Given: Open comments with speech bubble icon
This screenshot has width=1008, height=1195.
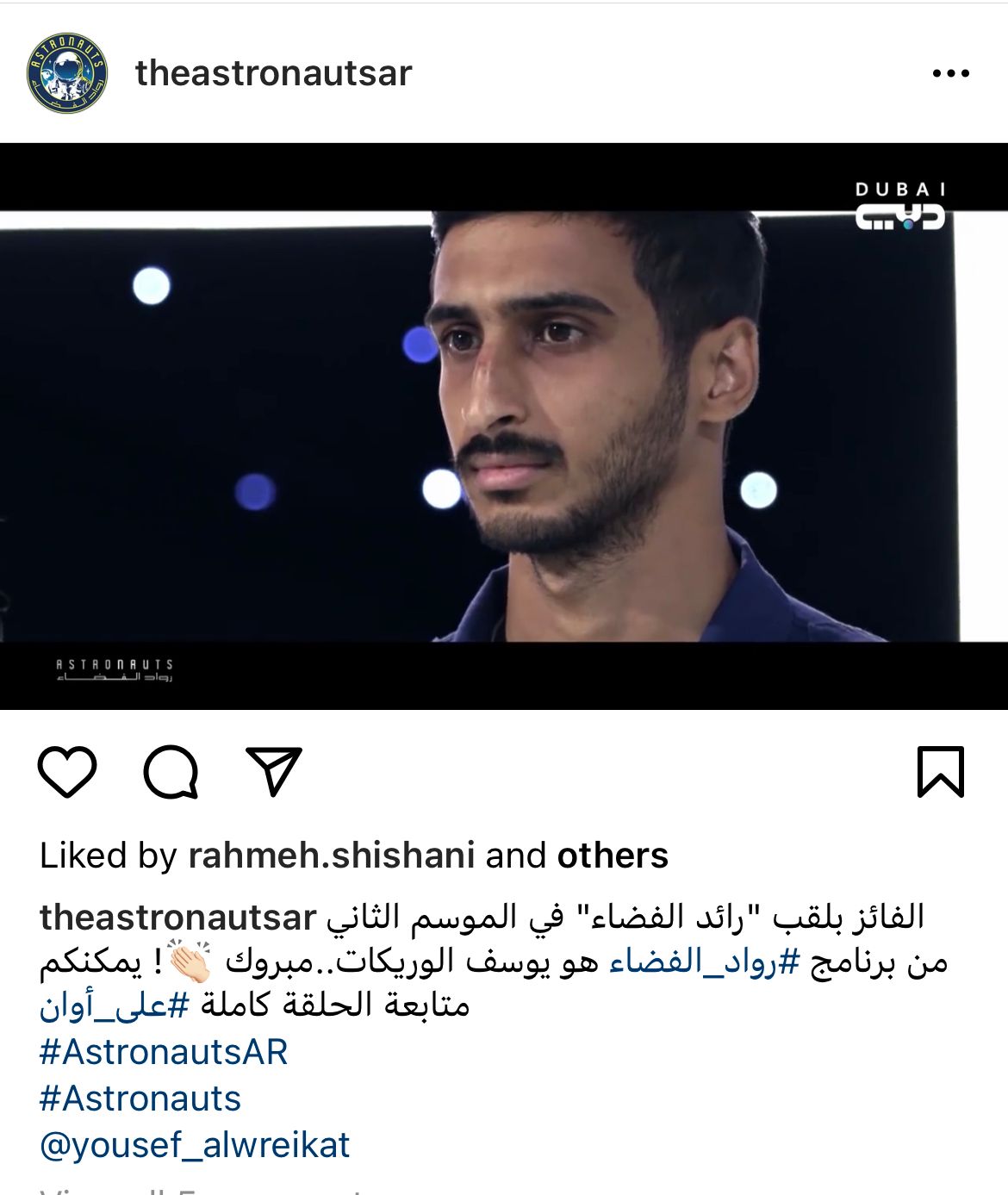Looking at the screenshot, I should (x=171, y=771).
